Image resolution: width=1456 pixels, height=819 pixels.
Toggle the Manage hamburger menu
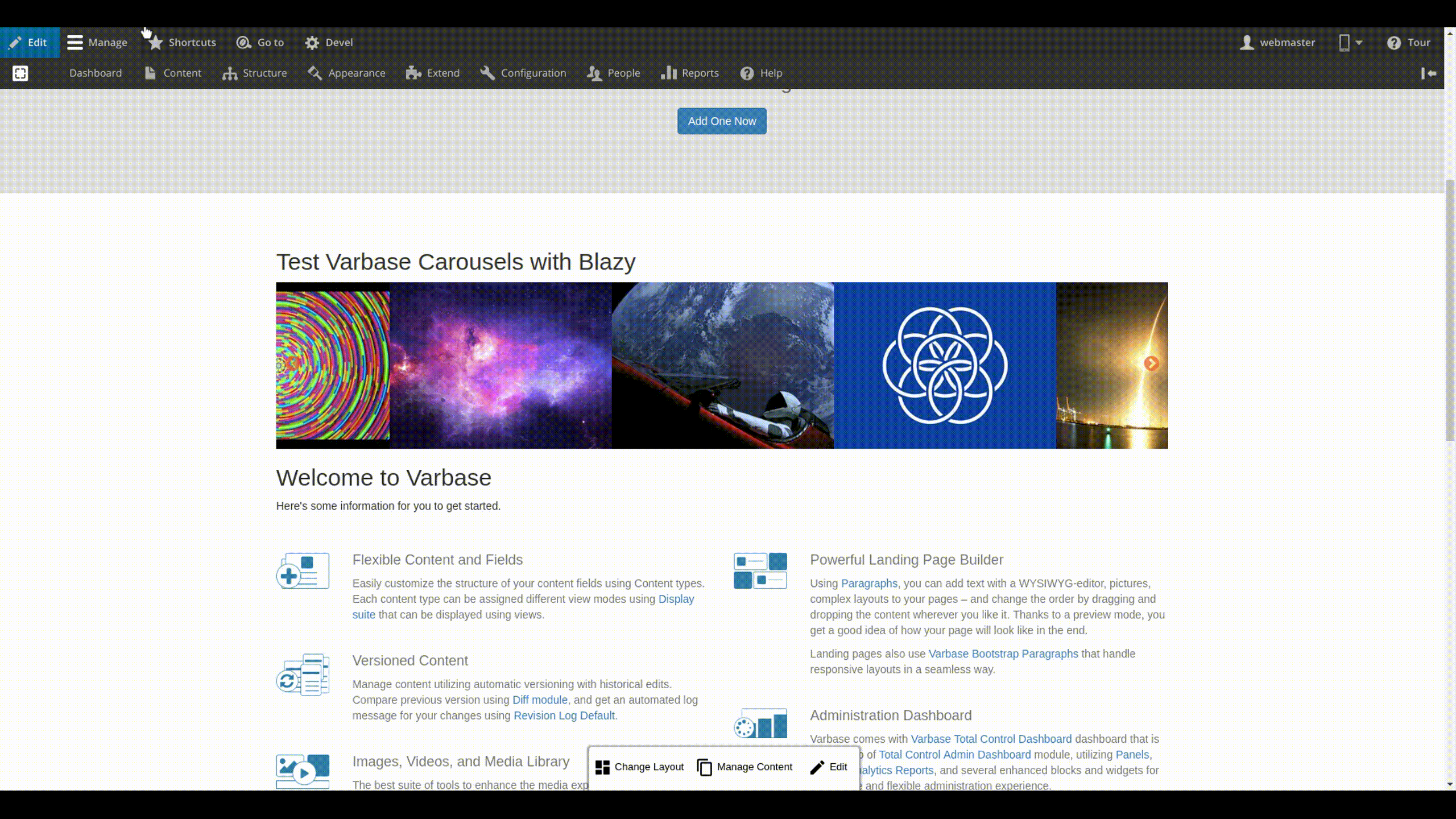click(x=97, y=43)
